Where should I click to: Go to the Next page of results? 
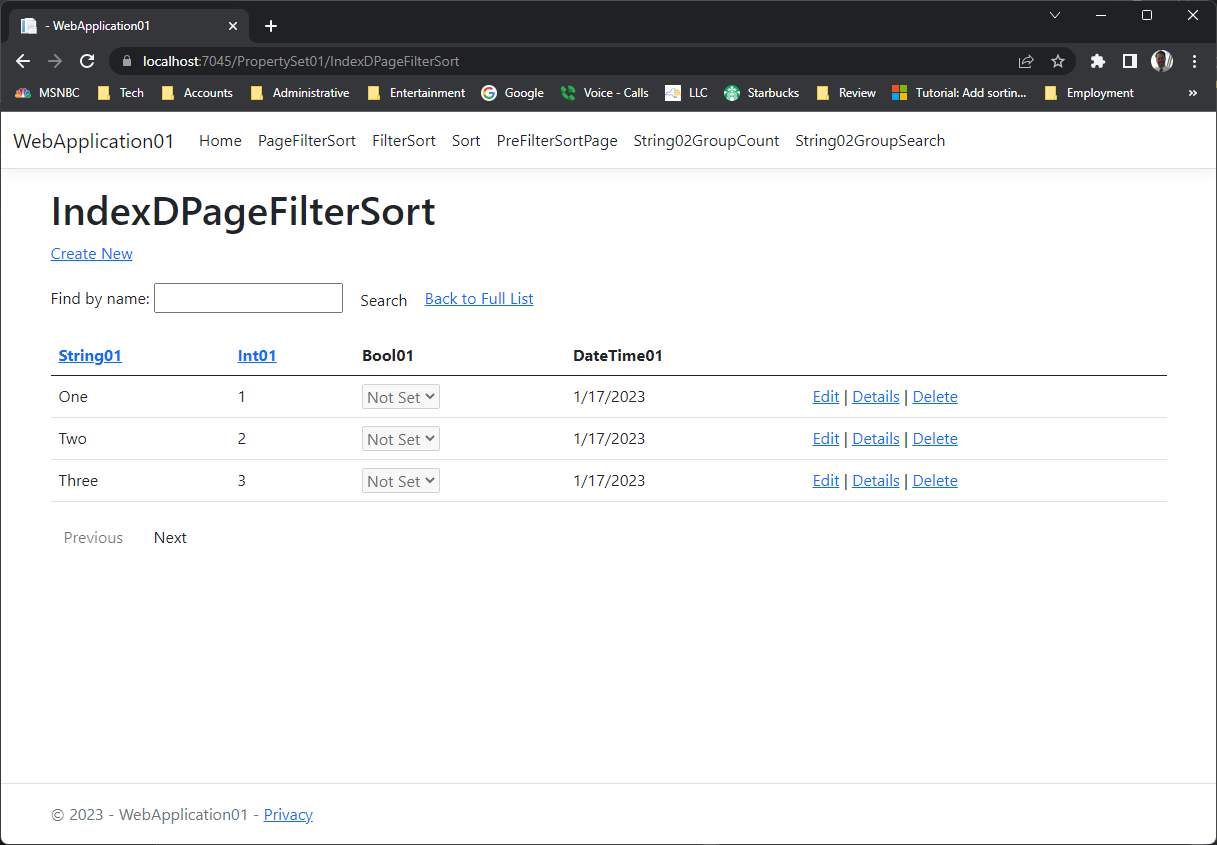170,538
